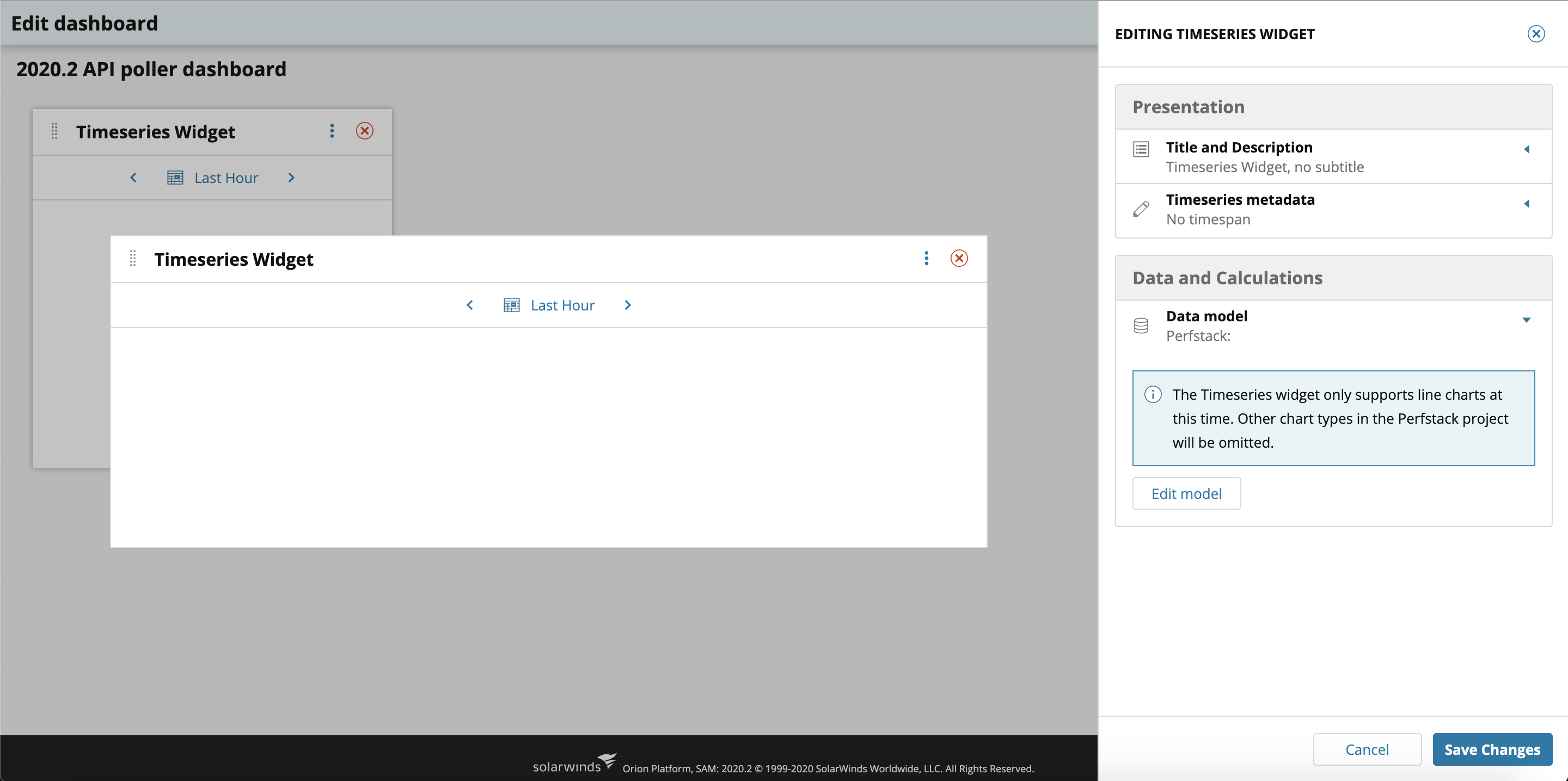1568x781 pixels.
Task: Remove the background Timeseries Widget with red X
Action: (x=365, y=131)
